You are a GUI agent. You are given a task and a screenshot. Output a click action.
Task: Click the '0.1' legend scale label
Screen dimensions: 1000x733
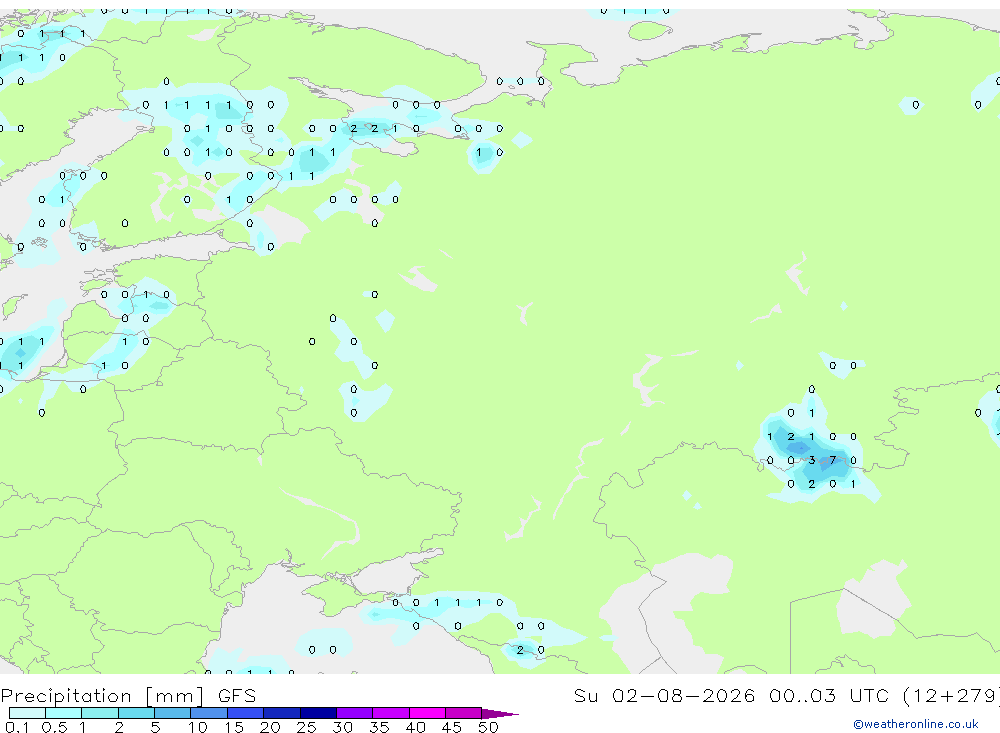point(17,727)
